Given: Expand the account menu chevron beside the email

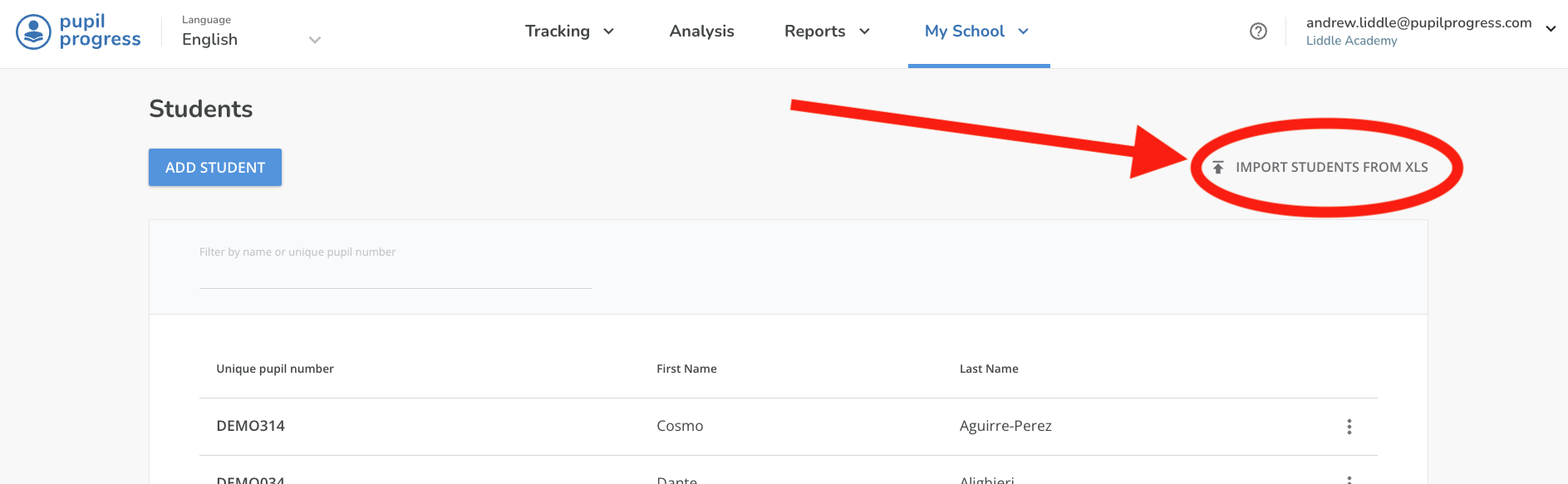Looking at the screenshot, I should coord(1551,29).
